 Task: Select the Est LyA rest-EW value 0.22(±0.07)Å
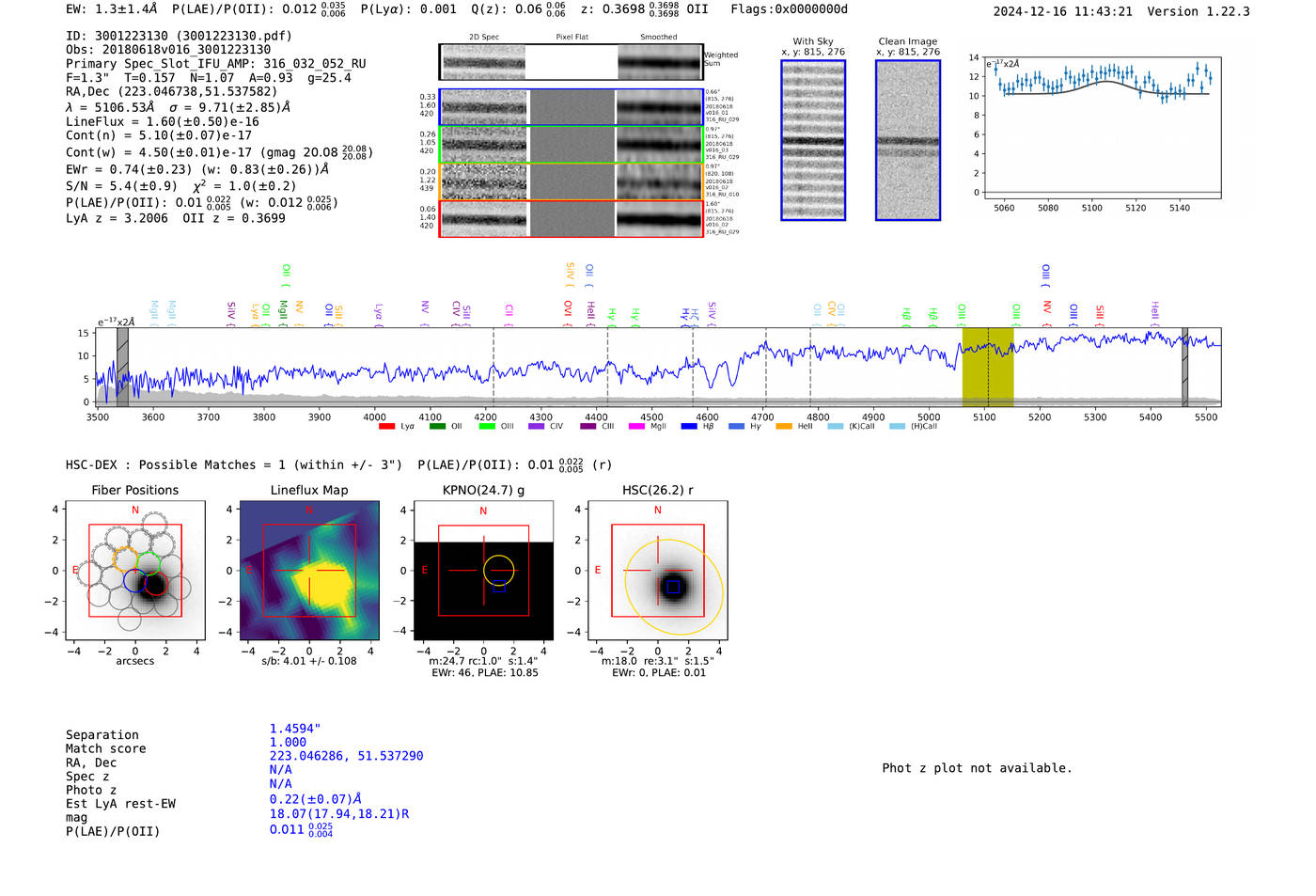tap(316, 799)
